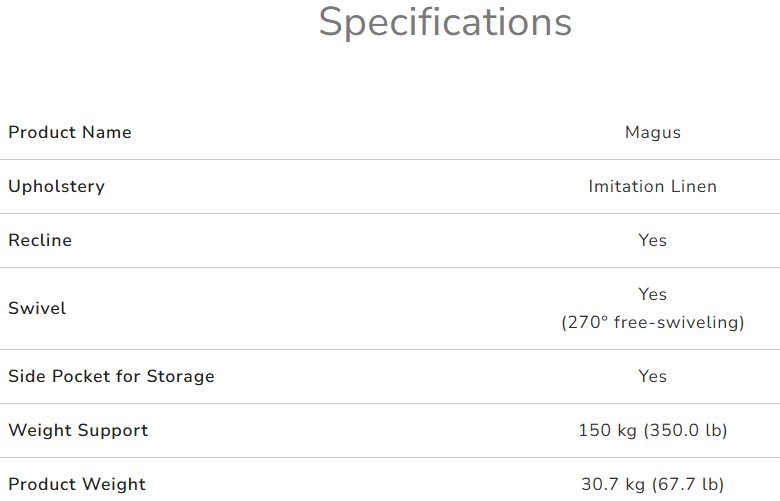Click the word Linen in the Upholstery value
Screen dimensions: 780x501
695,186
